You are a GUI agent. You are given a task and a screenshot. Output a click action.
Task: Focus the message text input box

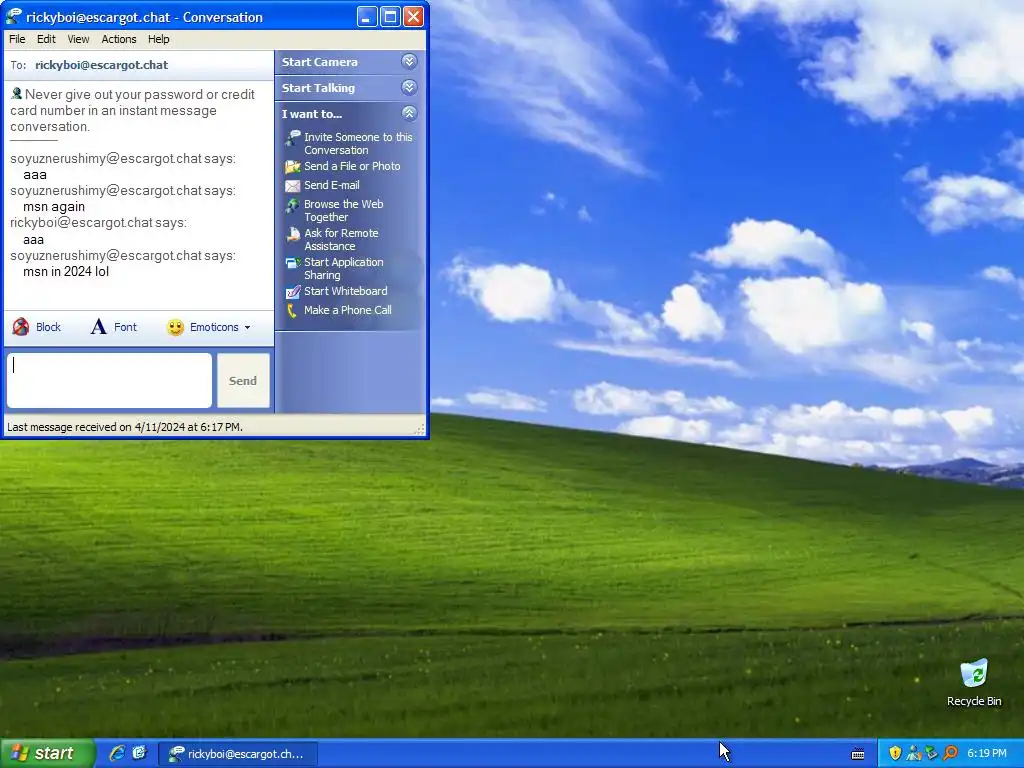click(109, 381)
